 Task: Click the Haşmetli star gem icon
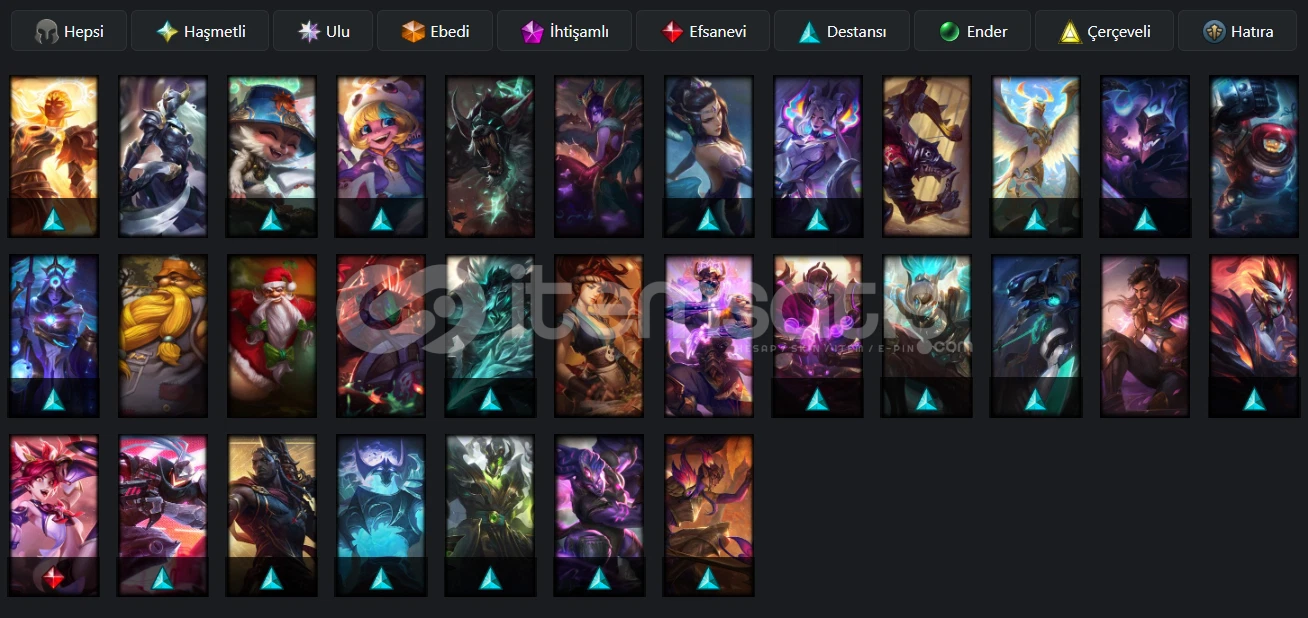pos(167,32)
